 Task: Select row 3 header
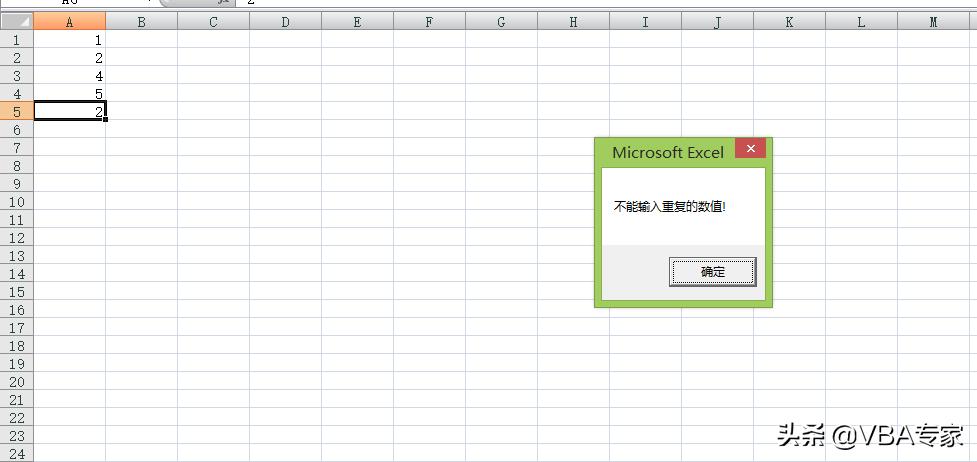pos(17,76)
